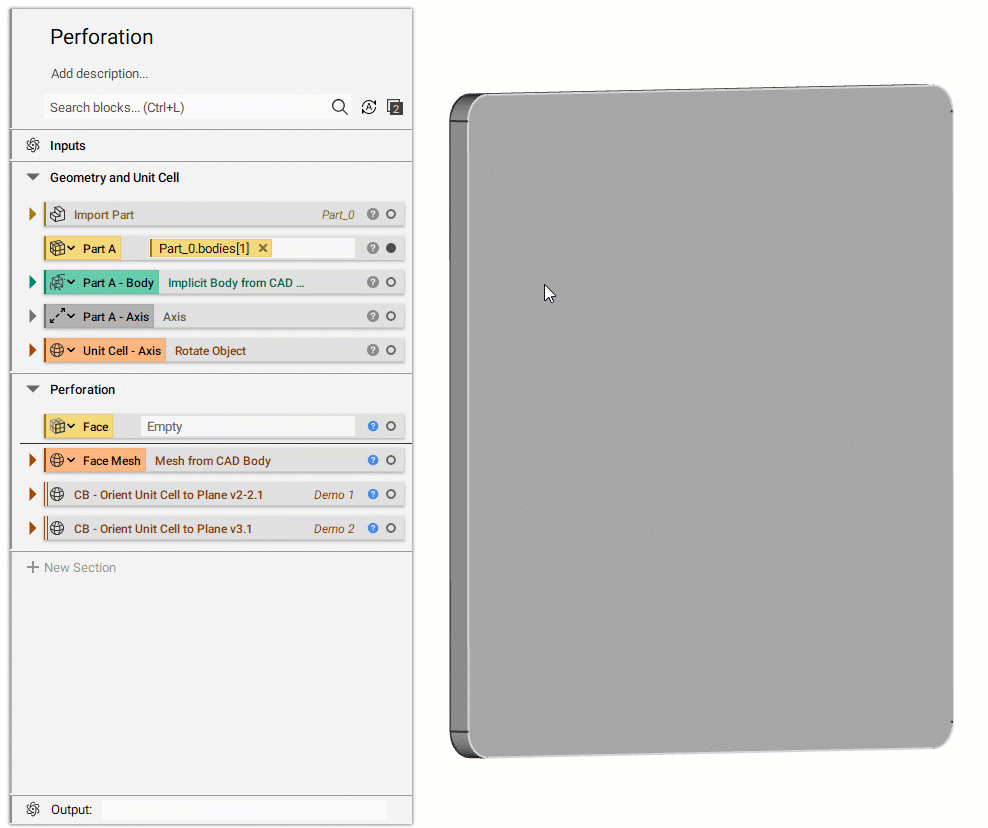The height and width of the screenshot is (828, 988).
Task: Open help for Part A block
Action: tap(373, 248)
